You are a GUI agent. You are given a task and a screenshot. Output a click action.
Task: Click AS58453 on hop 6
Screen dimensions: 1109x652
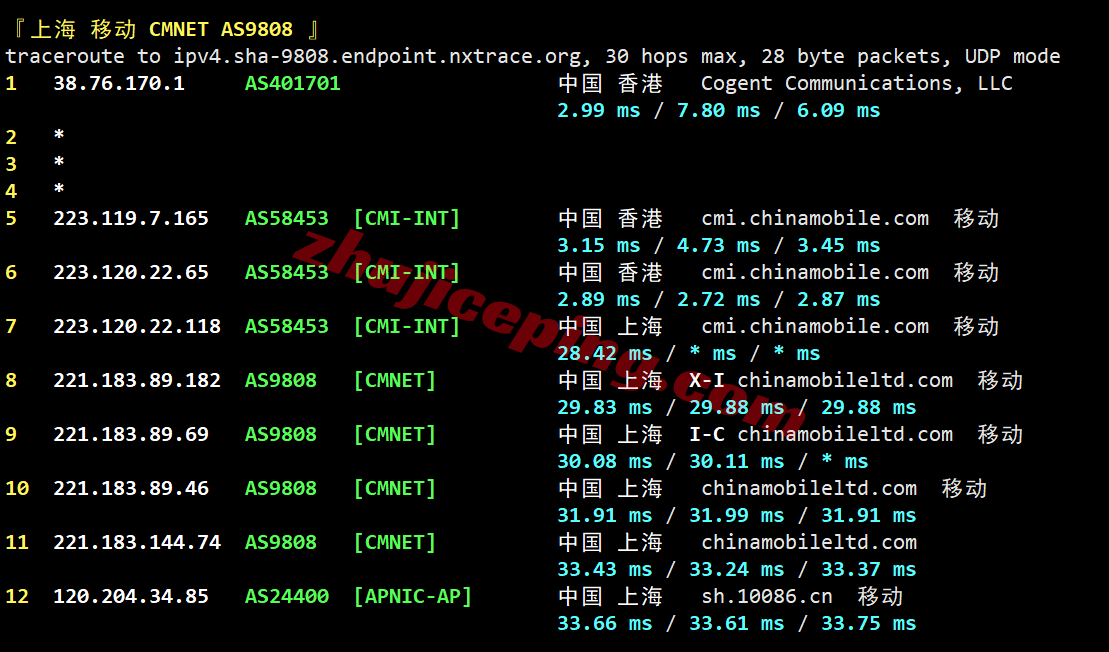pyautogui.click(x=286, y=272)
